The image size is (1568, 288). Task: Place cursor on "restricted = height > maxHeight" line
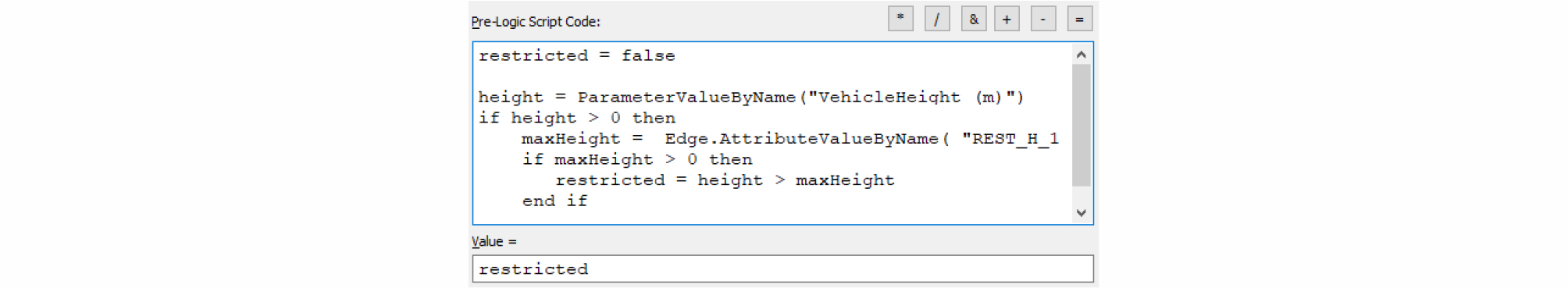click(x=725, y=180)
